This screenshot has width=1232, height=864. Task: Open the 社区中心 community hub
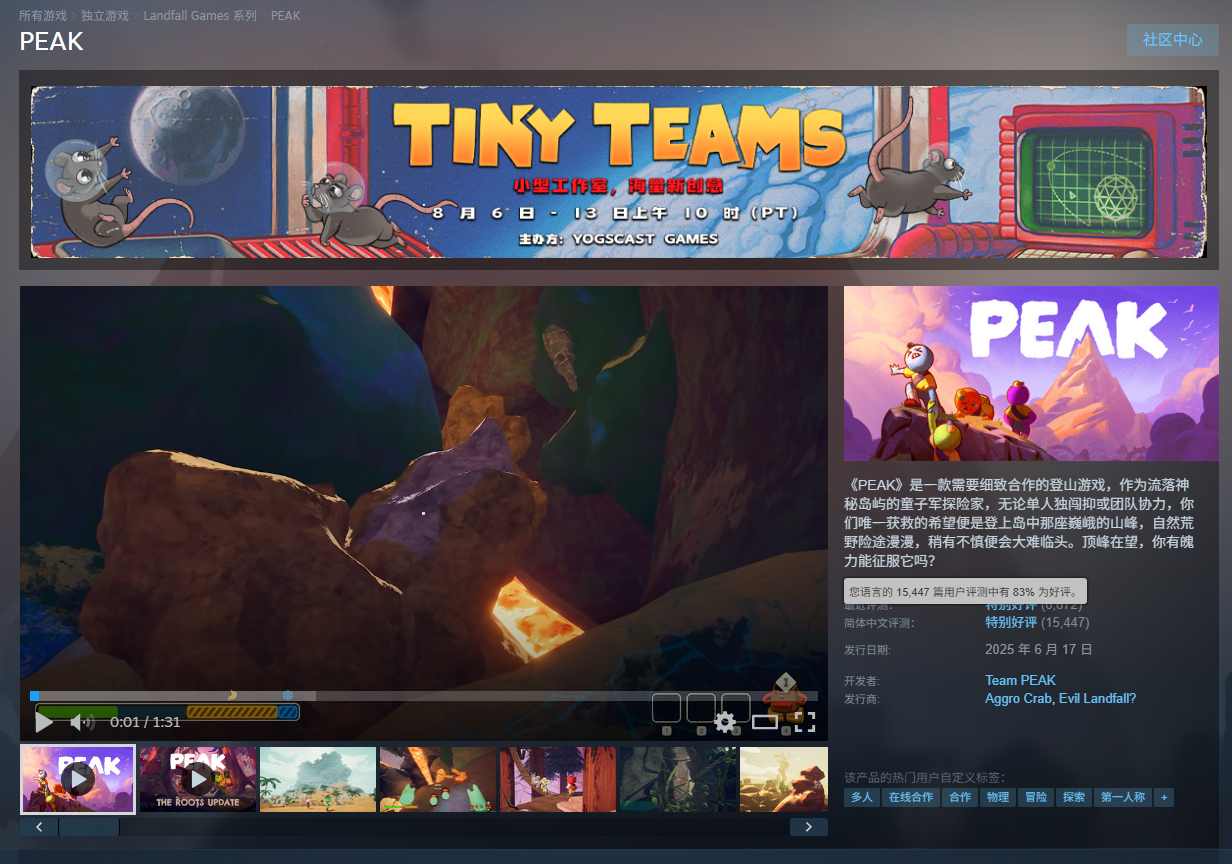point(1173,40)
